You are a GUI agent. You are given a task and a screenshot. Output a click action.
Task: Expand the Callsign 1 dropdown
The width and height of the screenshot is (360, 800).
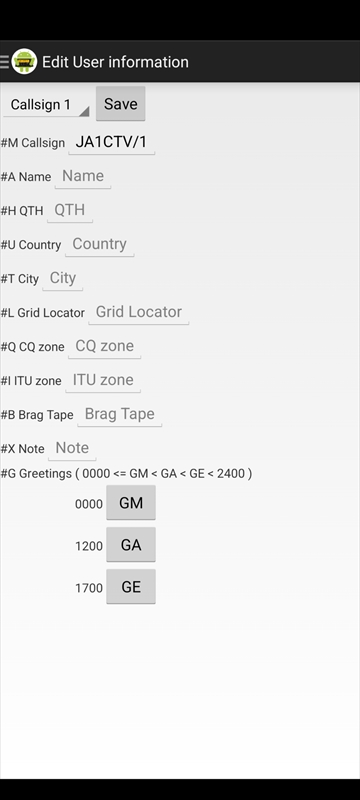[x=46, y=105]
